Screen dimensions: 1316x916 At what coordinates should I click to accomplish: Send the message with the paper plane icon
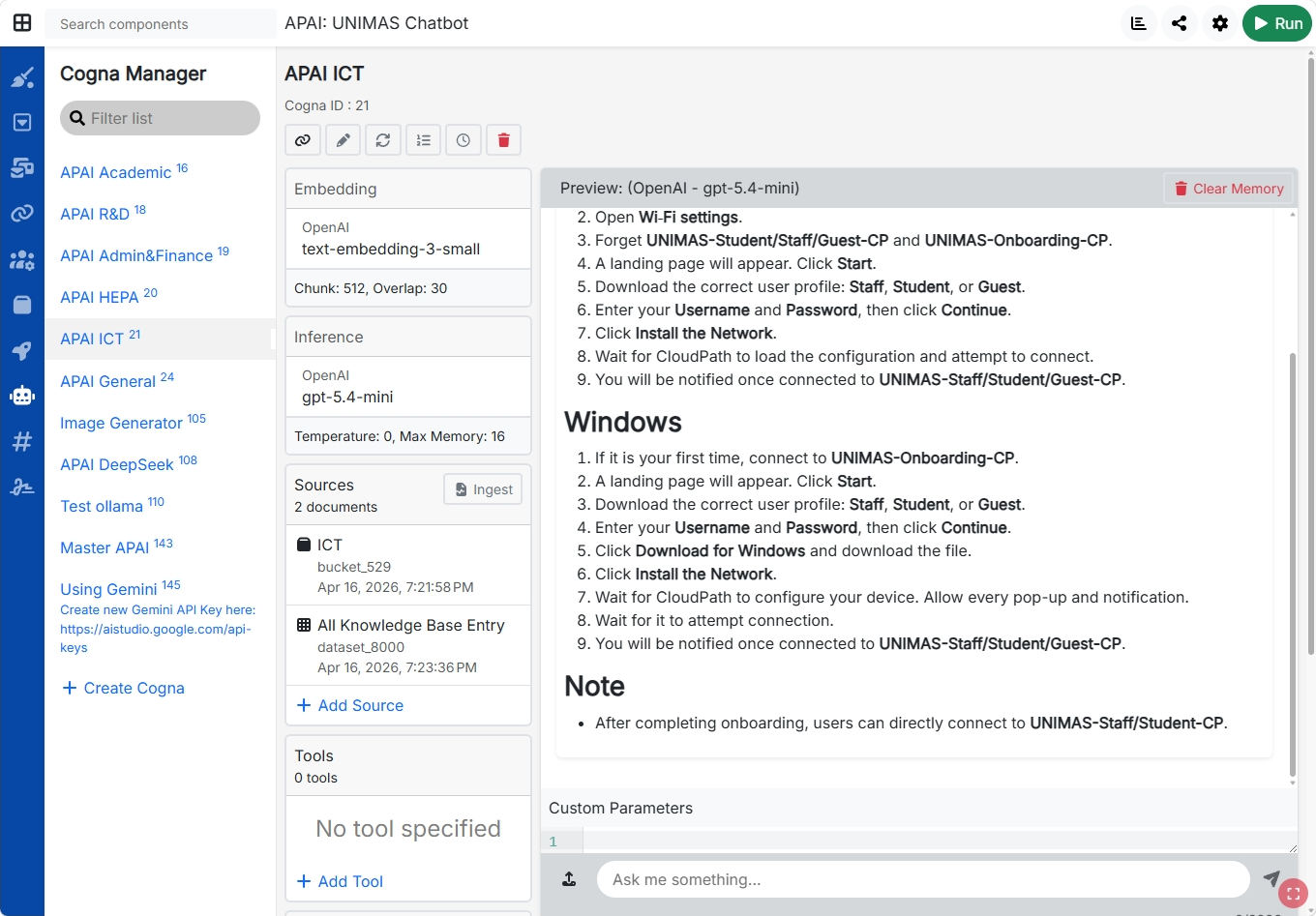[1271, 878]
